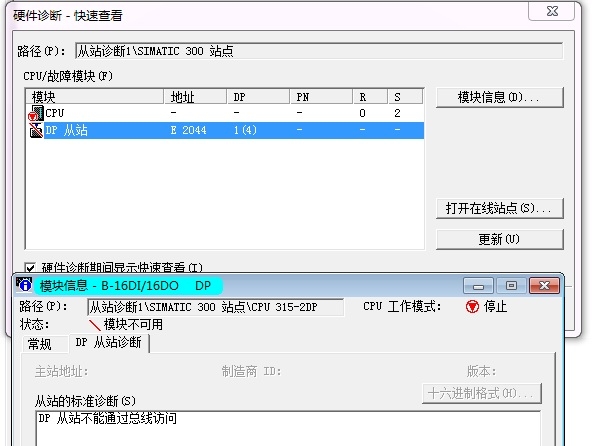Click the 模块 column header
Viewport: 592px width, 446px height.
pyautogui.click(x=94, y=97)
